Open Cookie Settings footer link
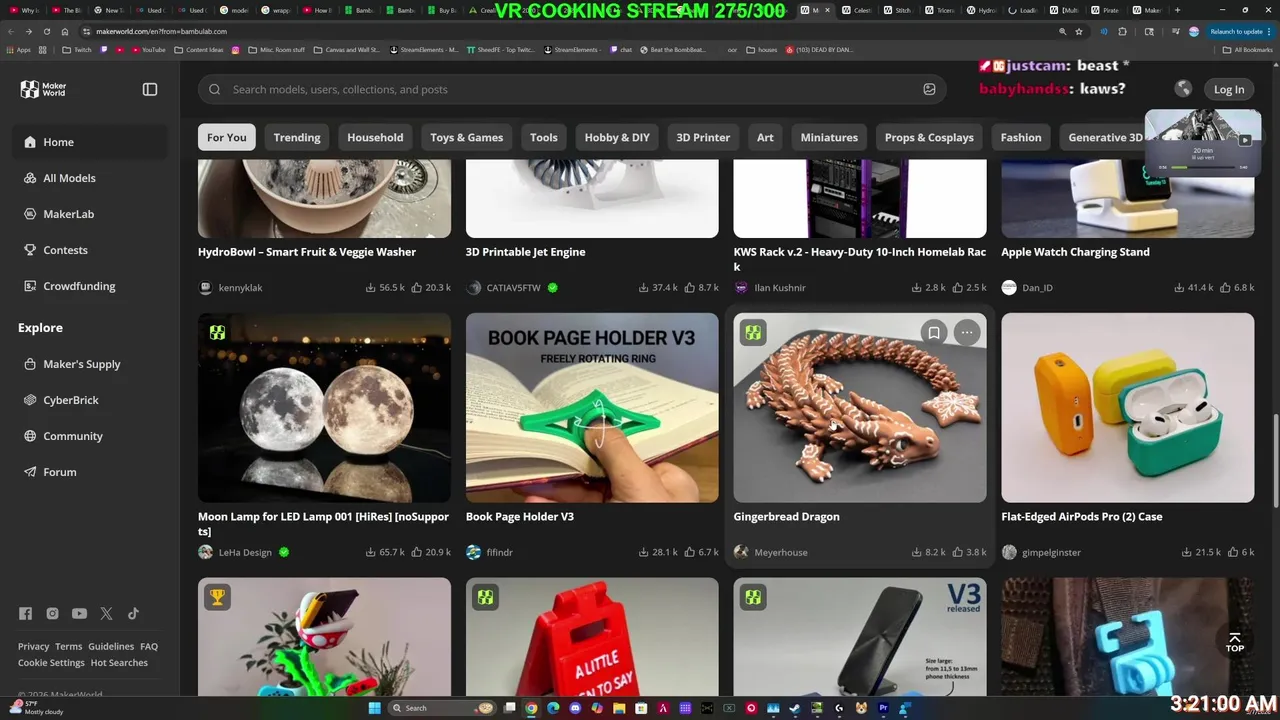 point(51,663)
